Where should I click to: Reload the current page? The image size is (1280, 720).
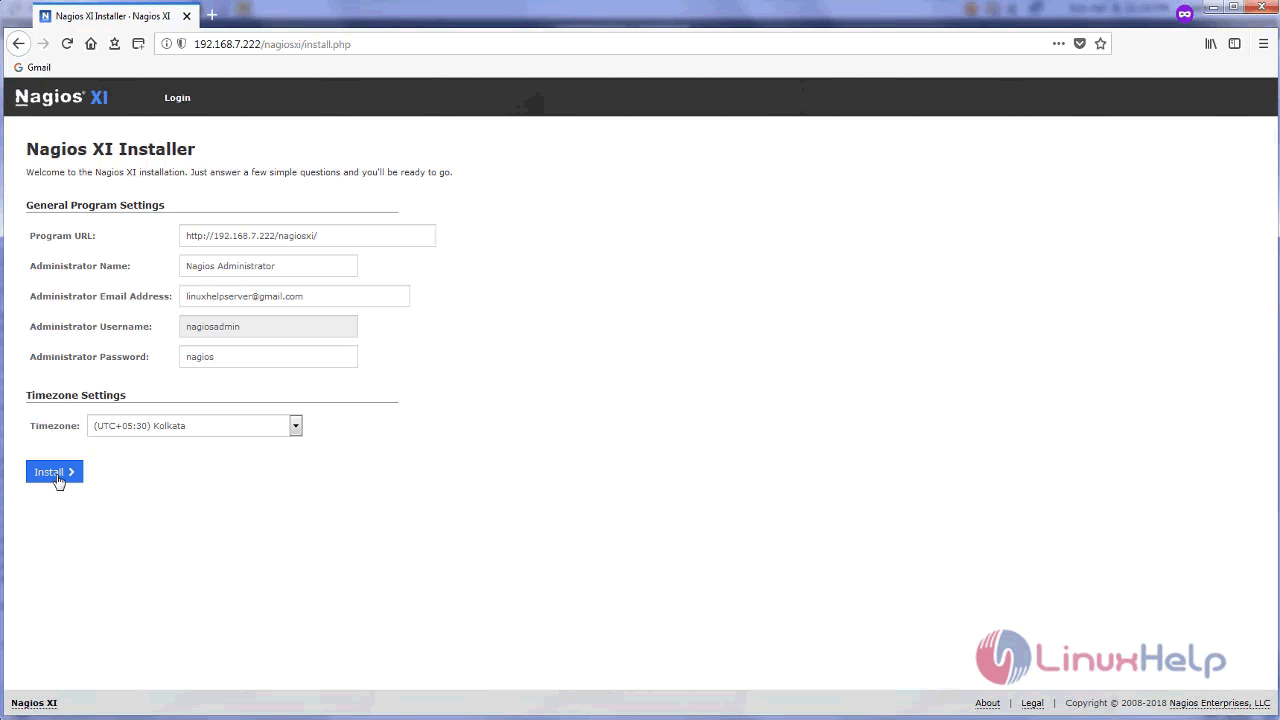click(67, 44)
